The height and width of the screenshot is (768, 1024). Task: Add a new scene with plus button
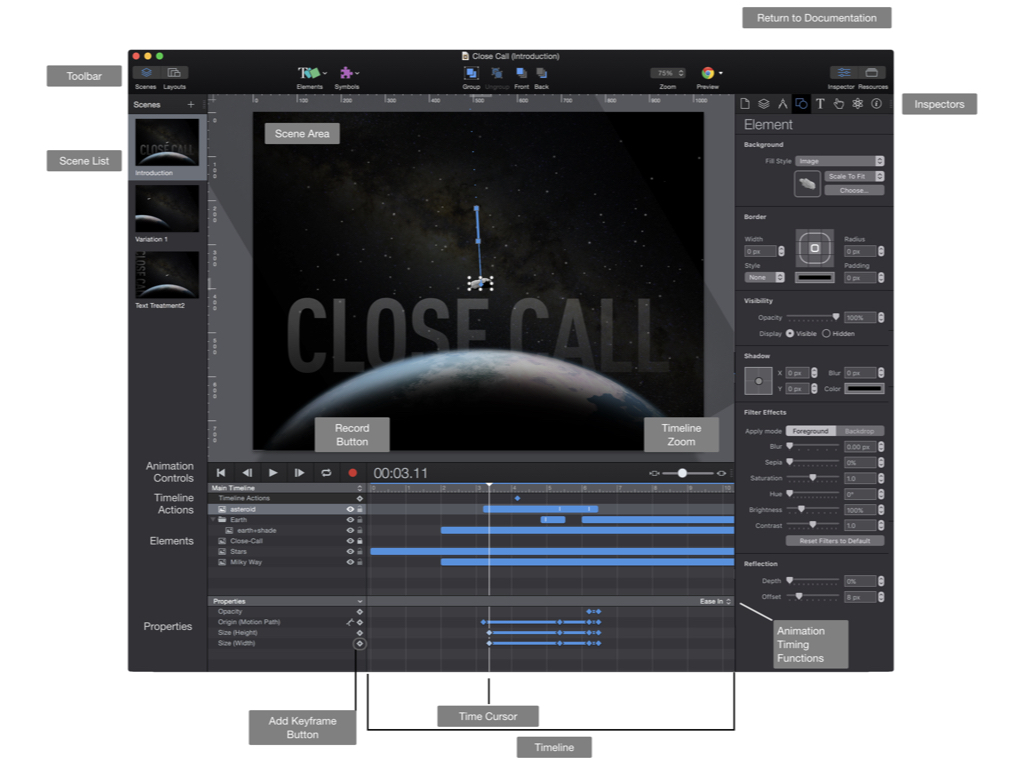coord(191,104)
